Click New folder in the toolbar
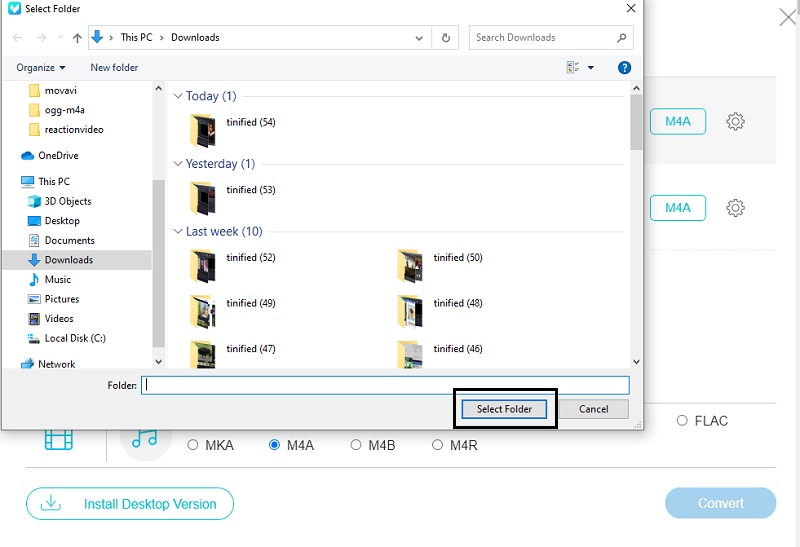This screenshot has height=547, width=800. pyautogui.click(x=114, y=68)
